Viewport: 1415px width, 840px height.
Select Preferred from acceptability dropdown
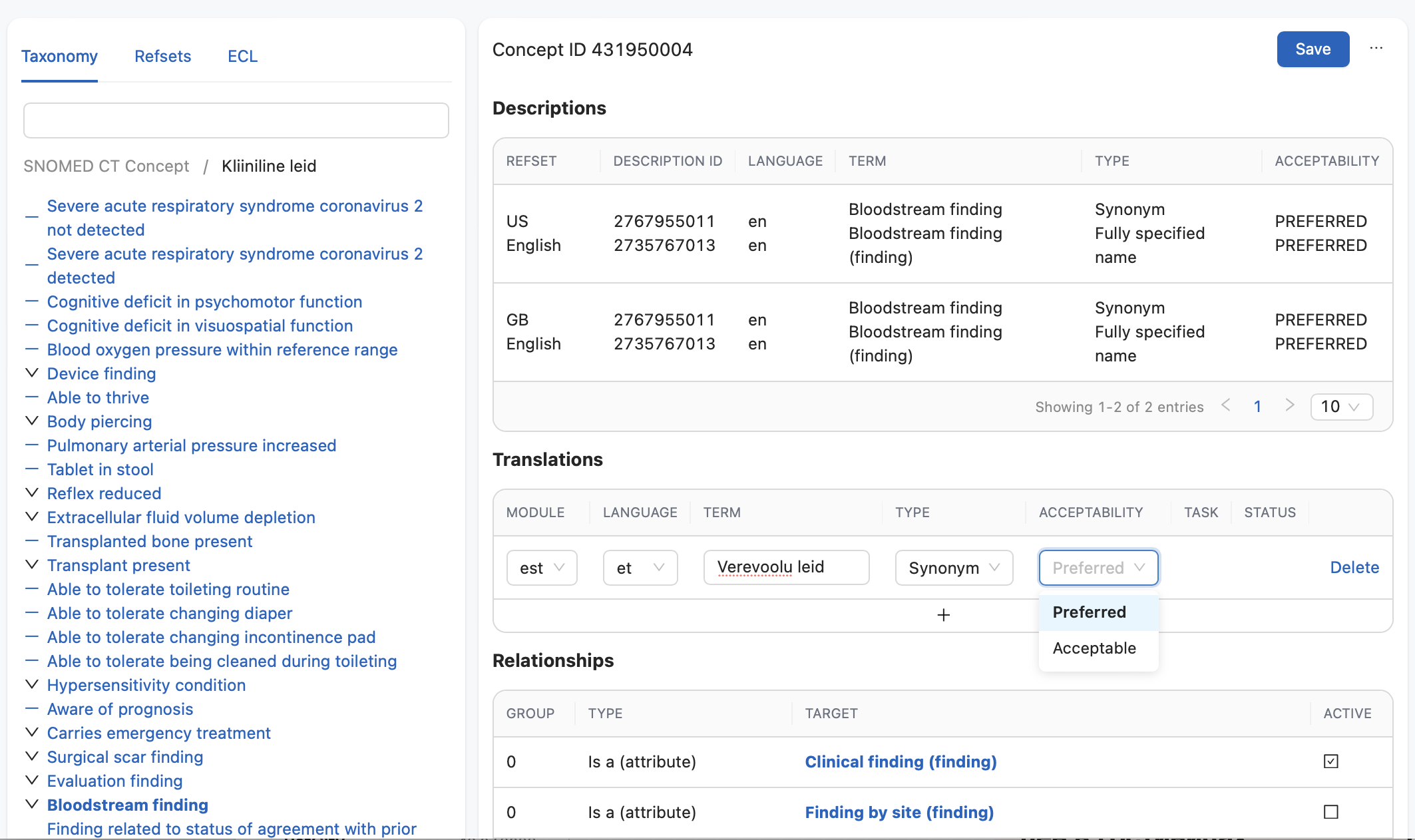tap(1089, 611)
